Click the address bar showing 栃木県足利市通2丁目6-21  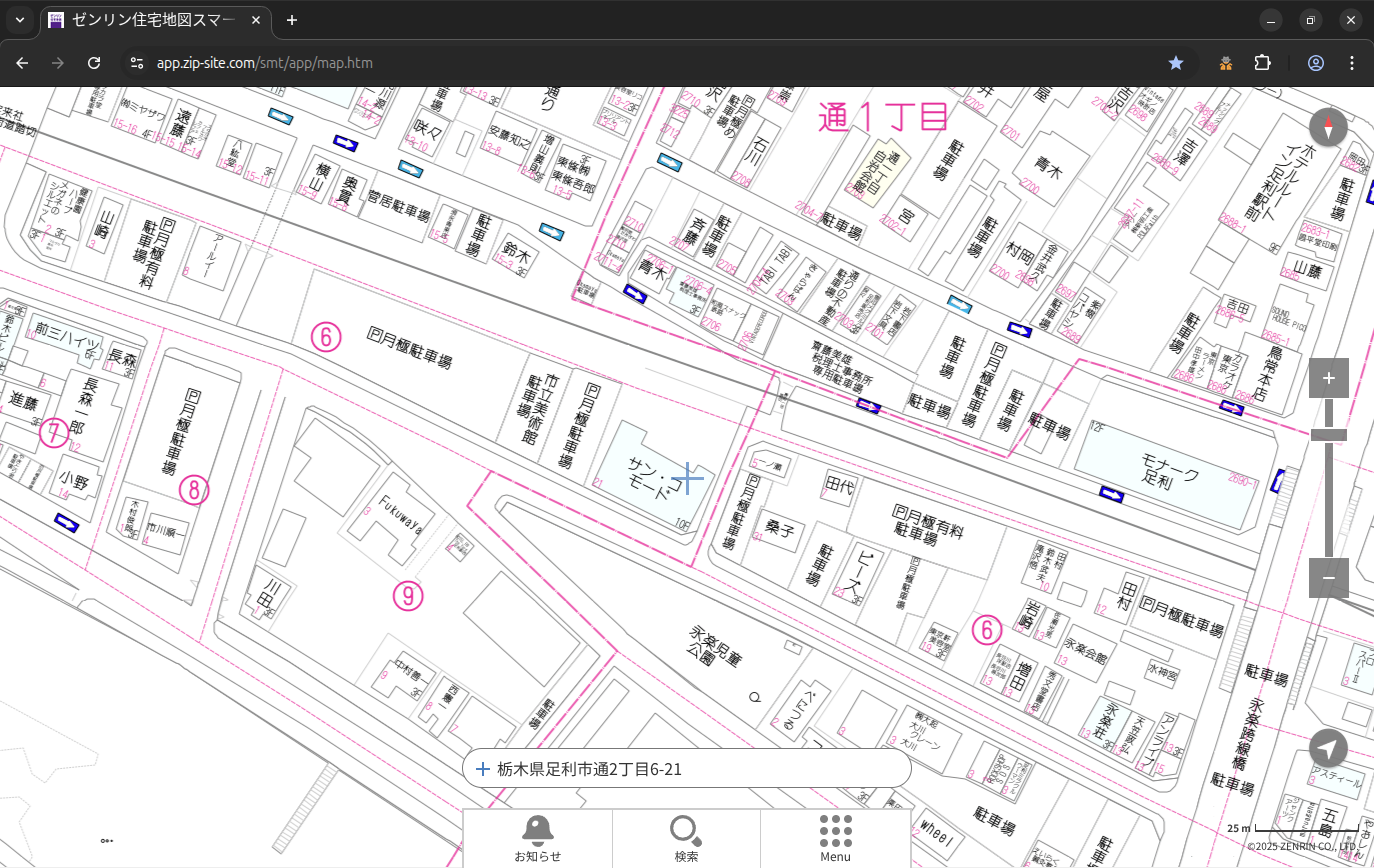click(x=686, y=769)
